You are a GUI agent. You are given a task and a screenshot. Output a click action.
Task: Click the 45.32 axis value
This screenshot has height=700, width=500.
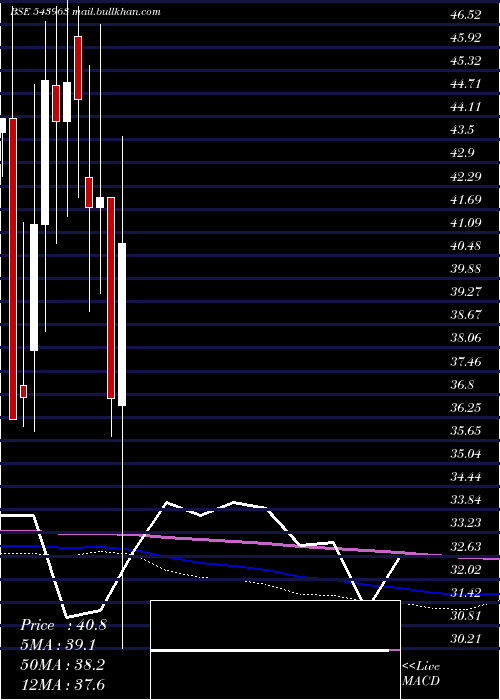point(466,61)
